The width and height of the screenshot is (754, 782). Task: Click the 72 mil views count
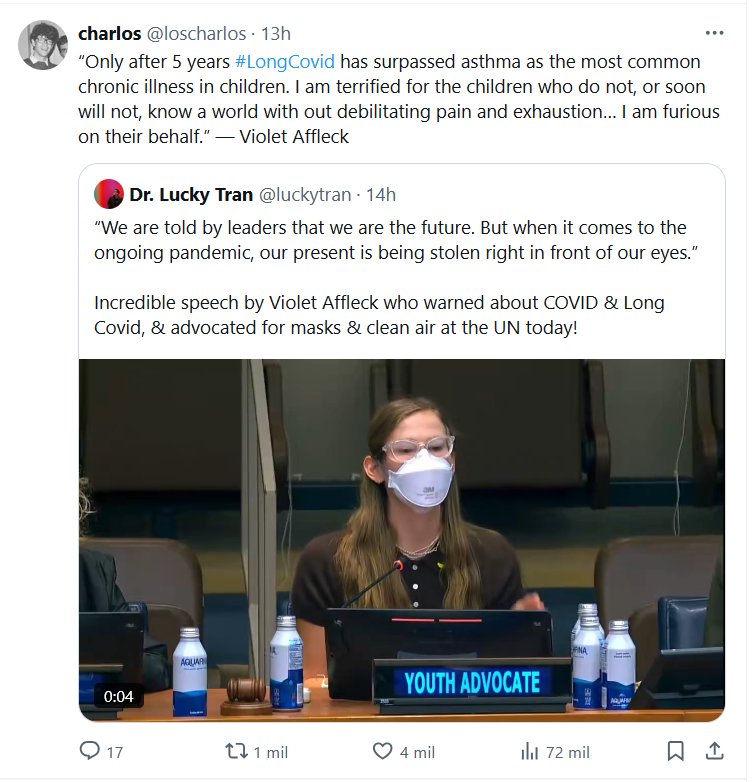tap(566, 751)
